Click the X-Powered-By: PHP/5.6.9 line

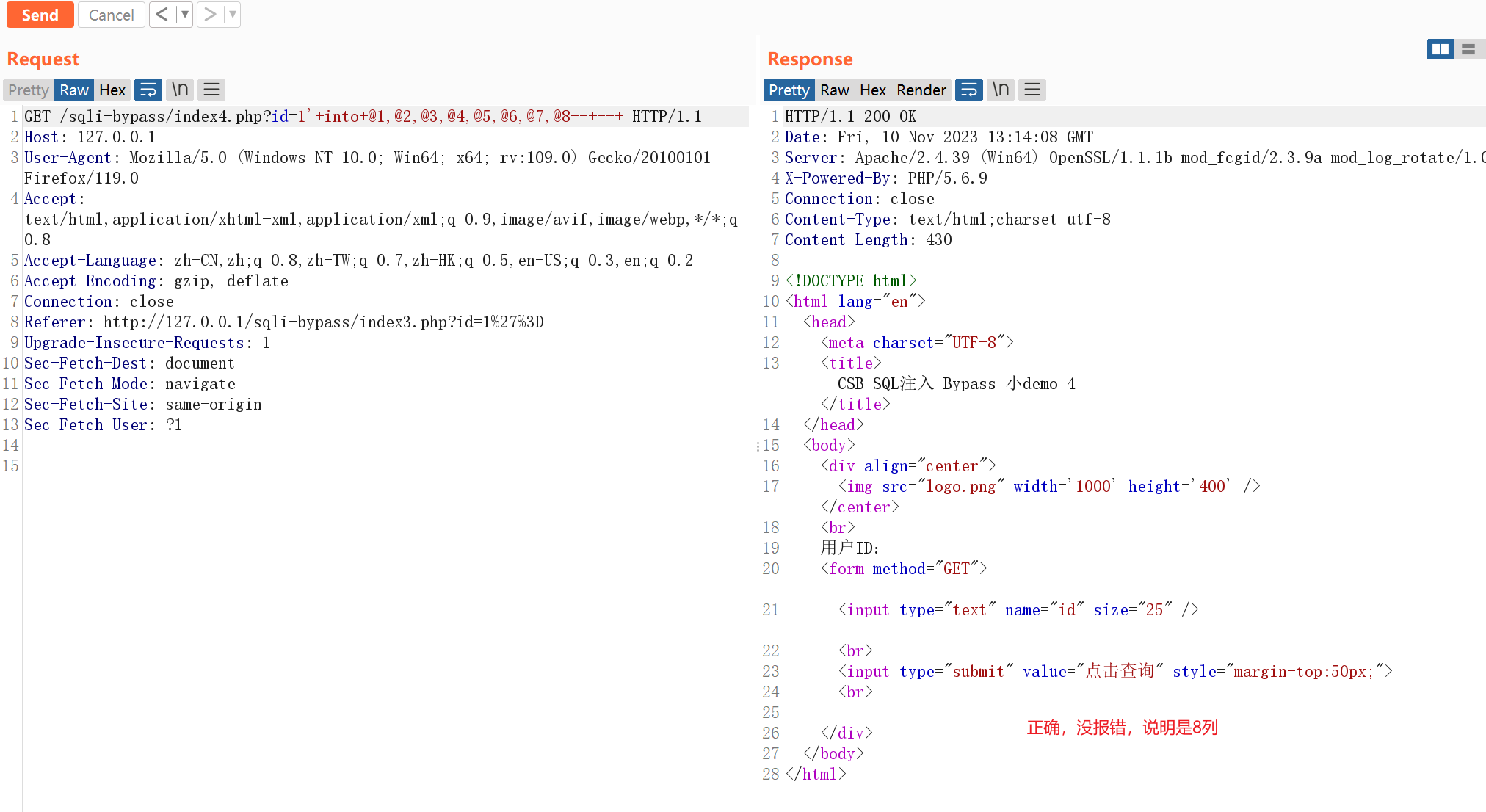(x=885, y=178)
